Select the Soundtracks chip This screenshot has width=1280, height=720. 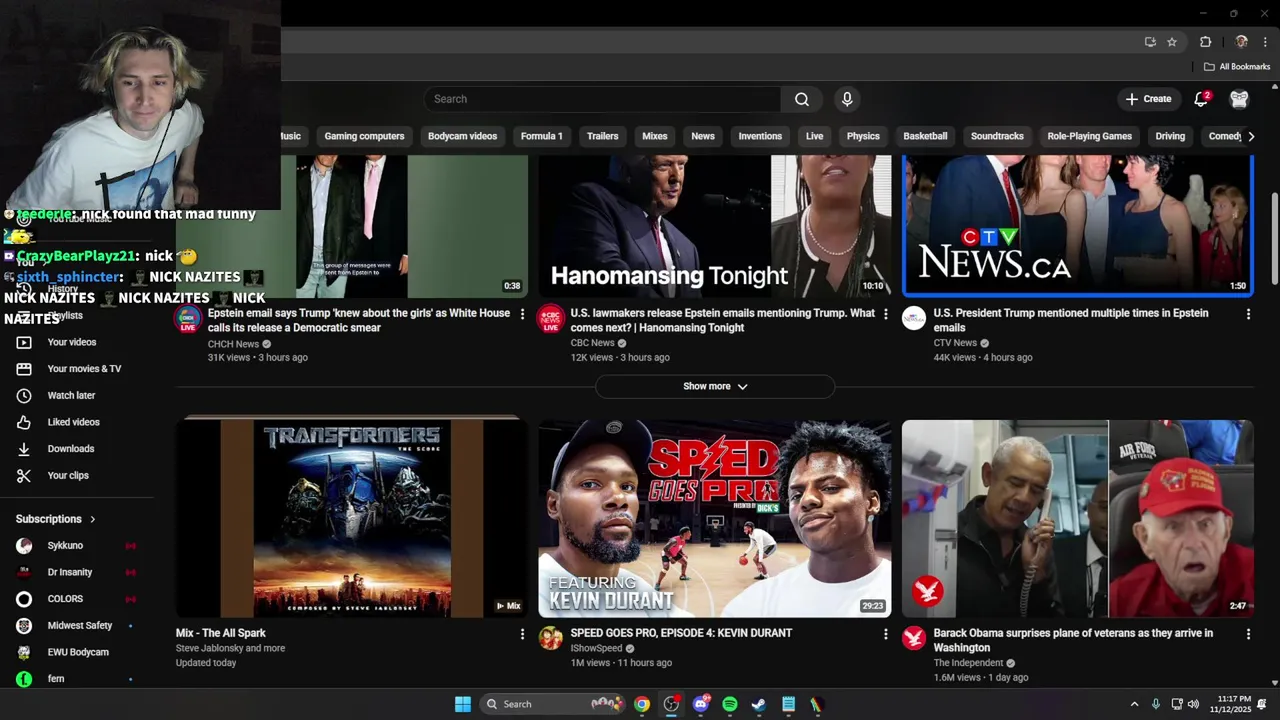pos(997,136)
